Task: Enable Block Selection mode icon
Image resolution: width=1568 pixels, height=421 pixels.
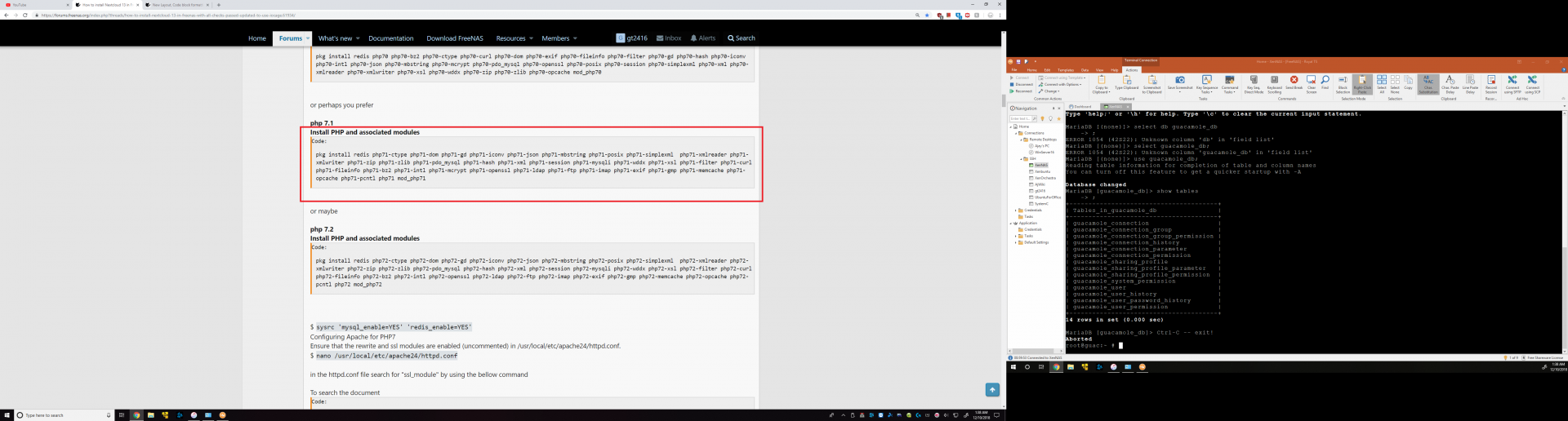Action: point(1343,80)
